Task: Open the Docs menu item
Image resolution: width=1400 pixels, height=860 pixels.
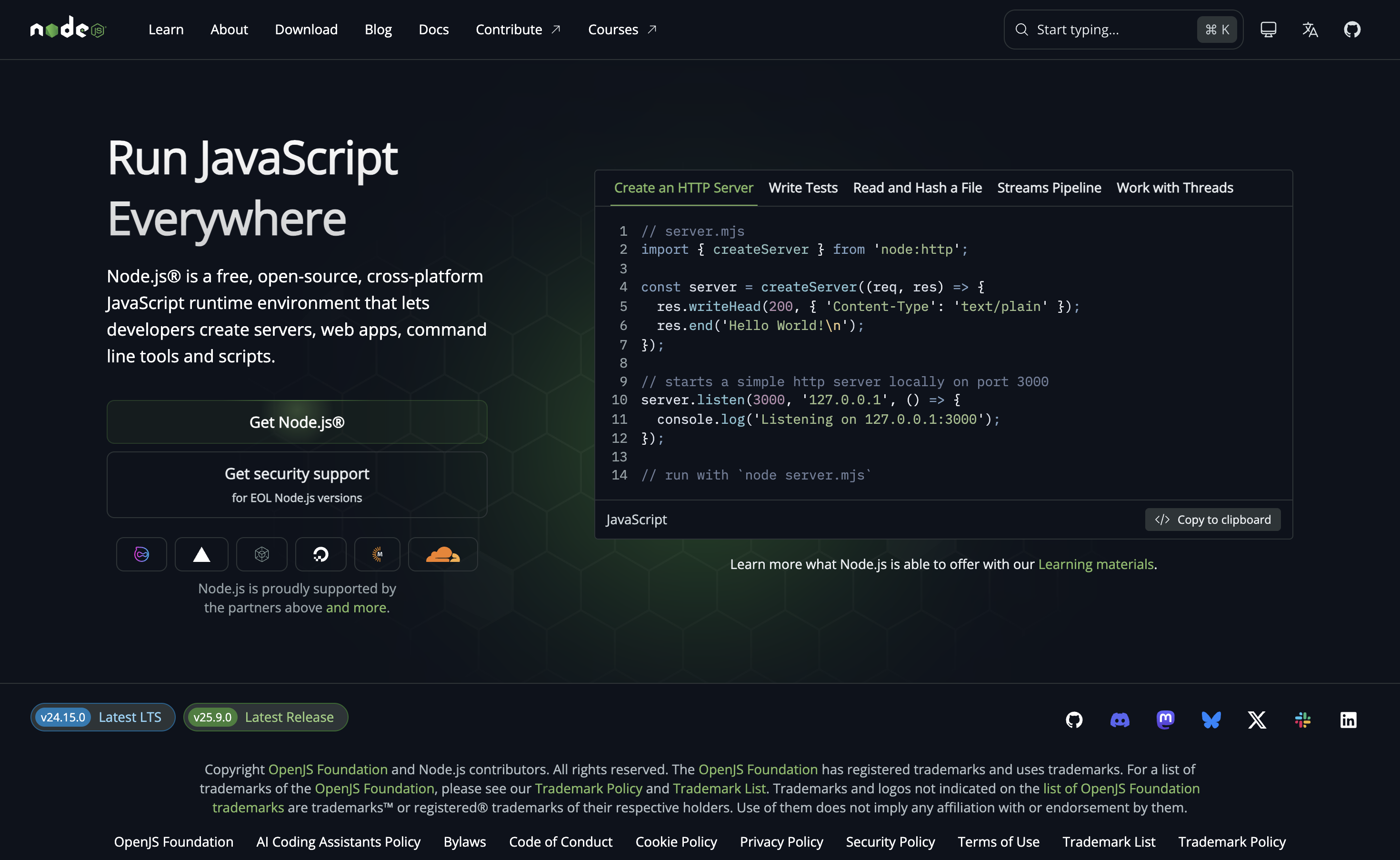Action: coord(433,29)
